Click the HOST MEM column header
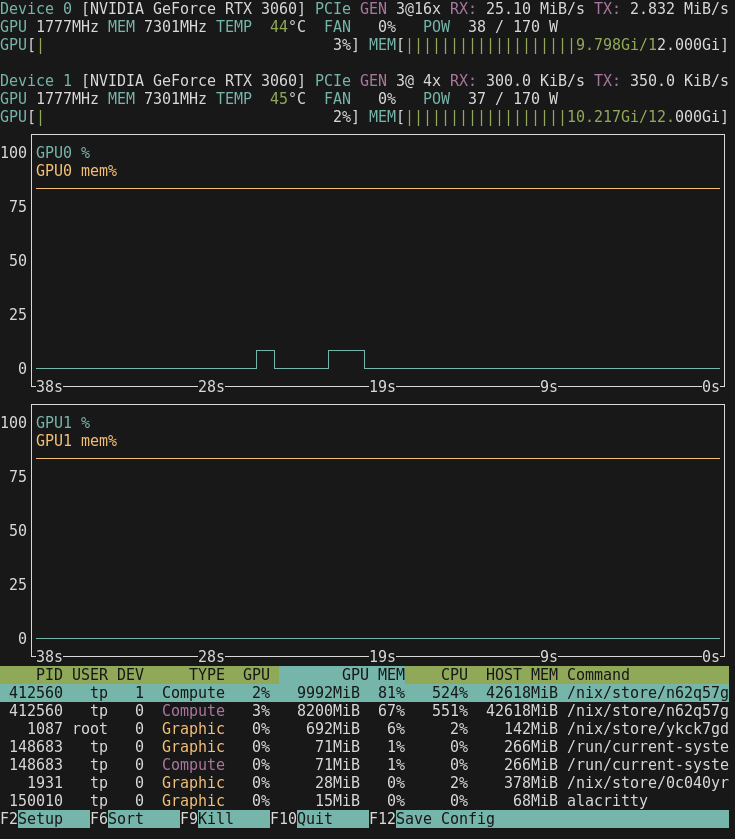This screenshot has width=735, height=839. [x=521, y=675]
